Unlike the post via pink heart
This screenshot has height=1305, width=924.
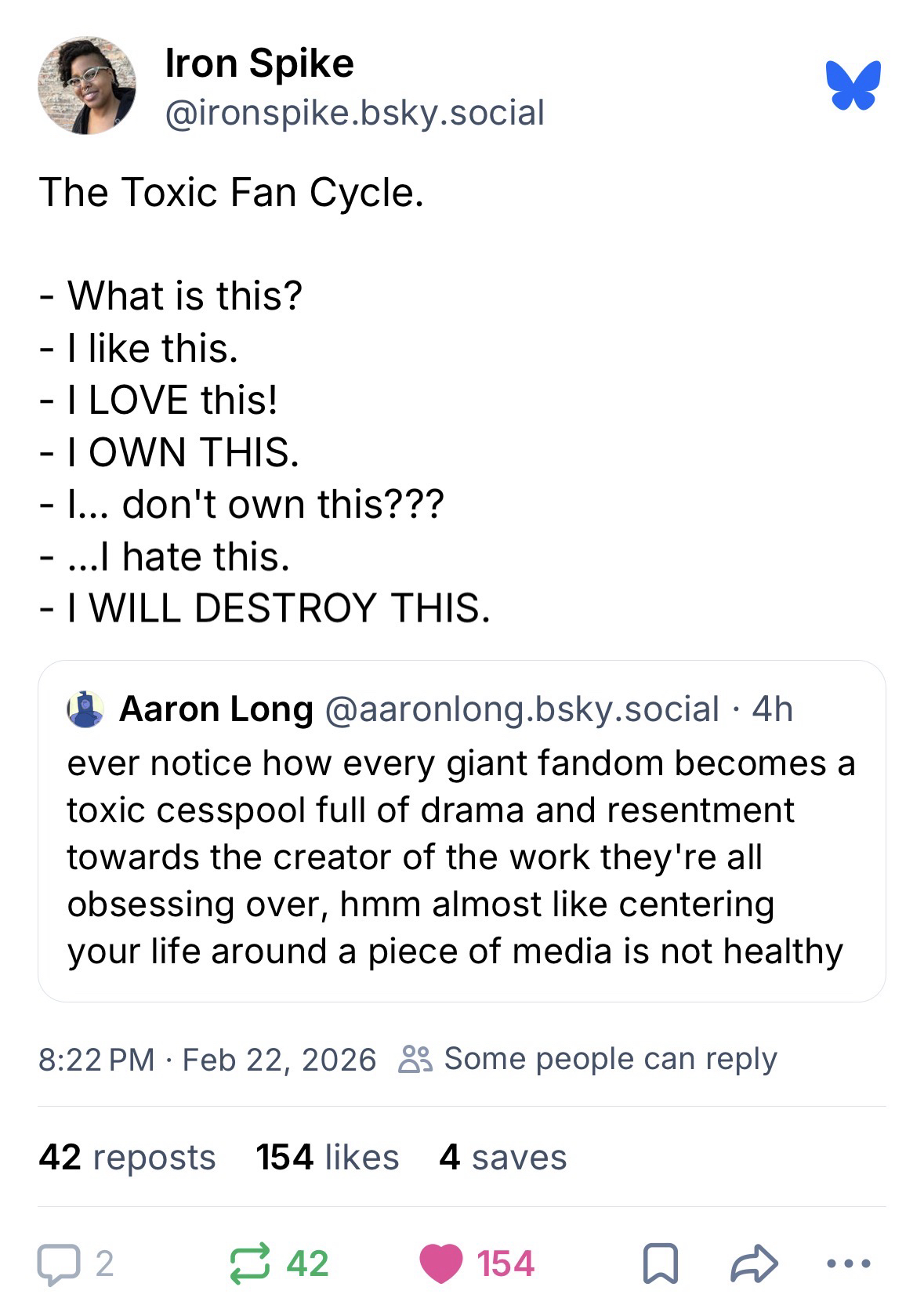(440, 1263)
